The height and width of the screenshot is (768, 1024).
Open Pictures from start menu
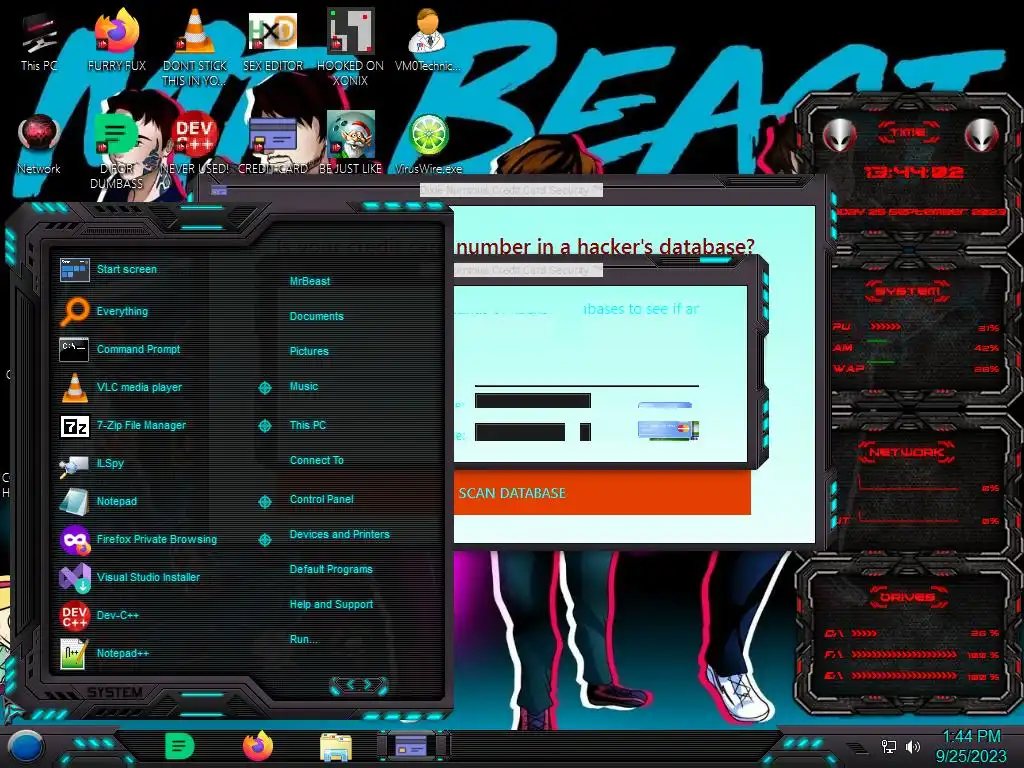pos(309,351)
